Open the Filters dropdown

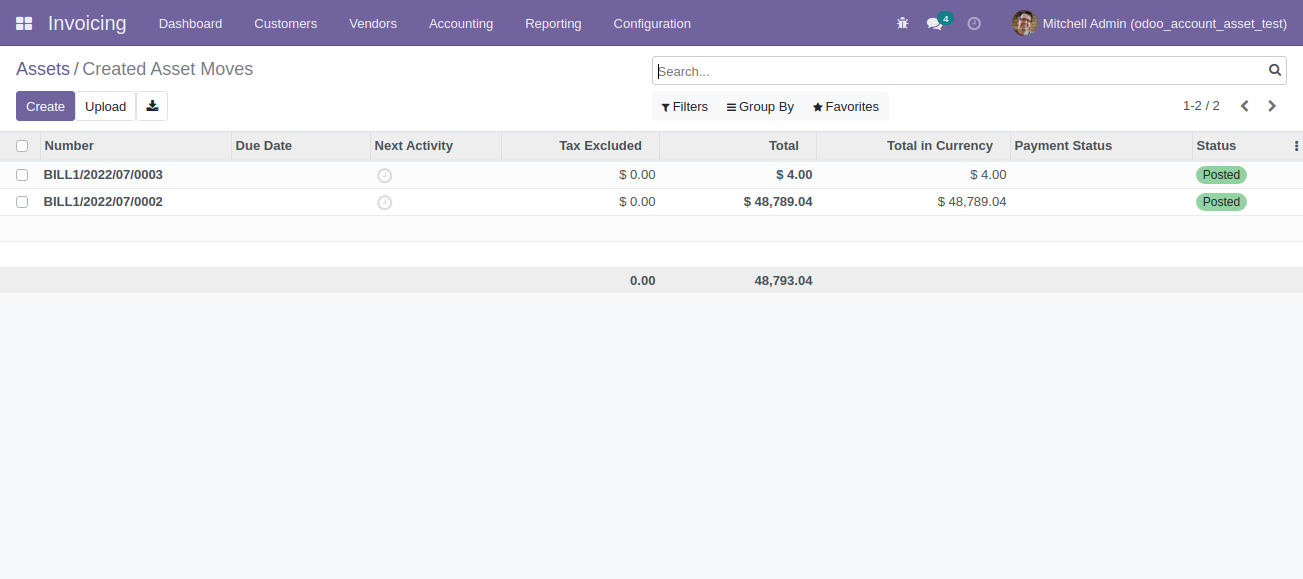pyautogui.click(x=685, y=107)
